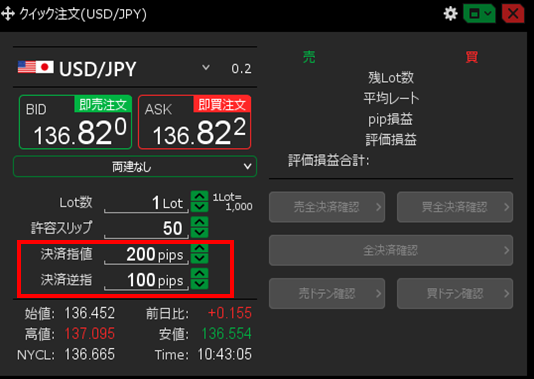This screenshot has height=379, width=534.
Task: Decrease 決済逆指 pips with the down arrow
Action: tap(200, 284)
